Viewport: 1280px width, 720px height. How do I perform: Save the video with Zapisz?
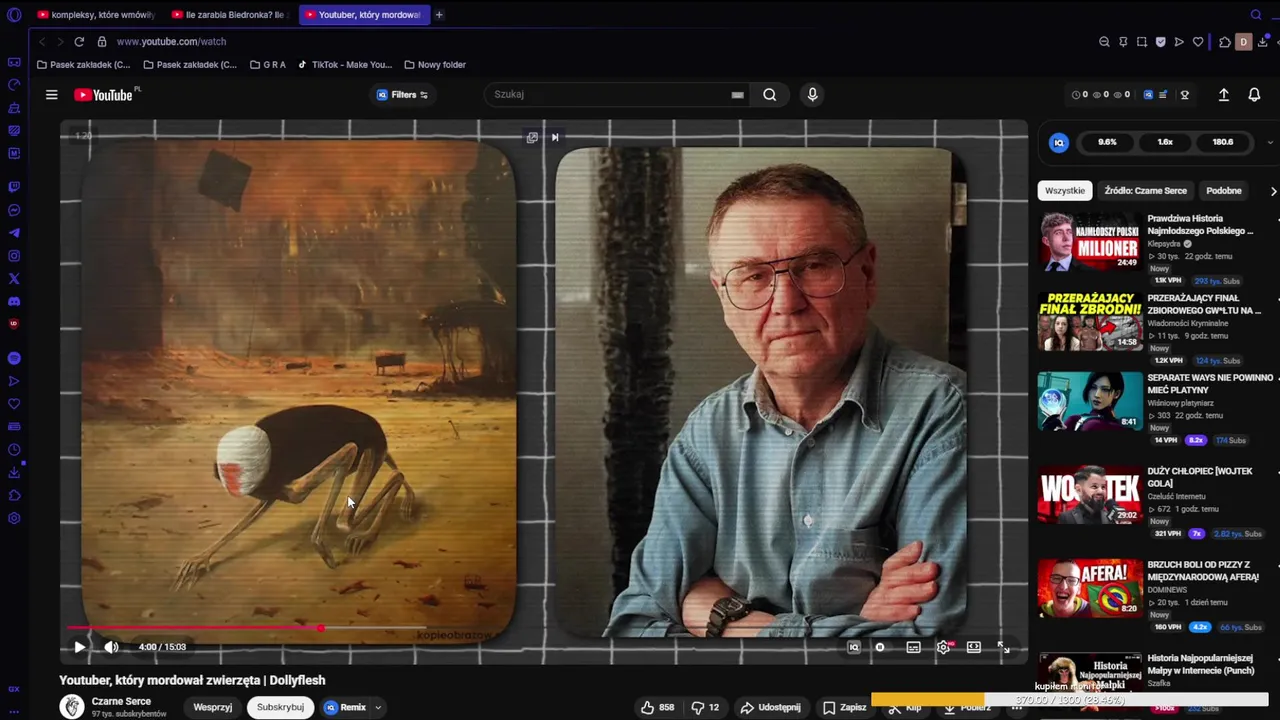[x=844, y=707]
